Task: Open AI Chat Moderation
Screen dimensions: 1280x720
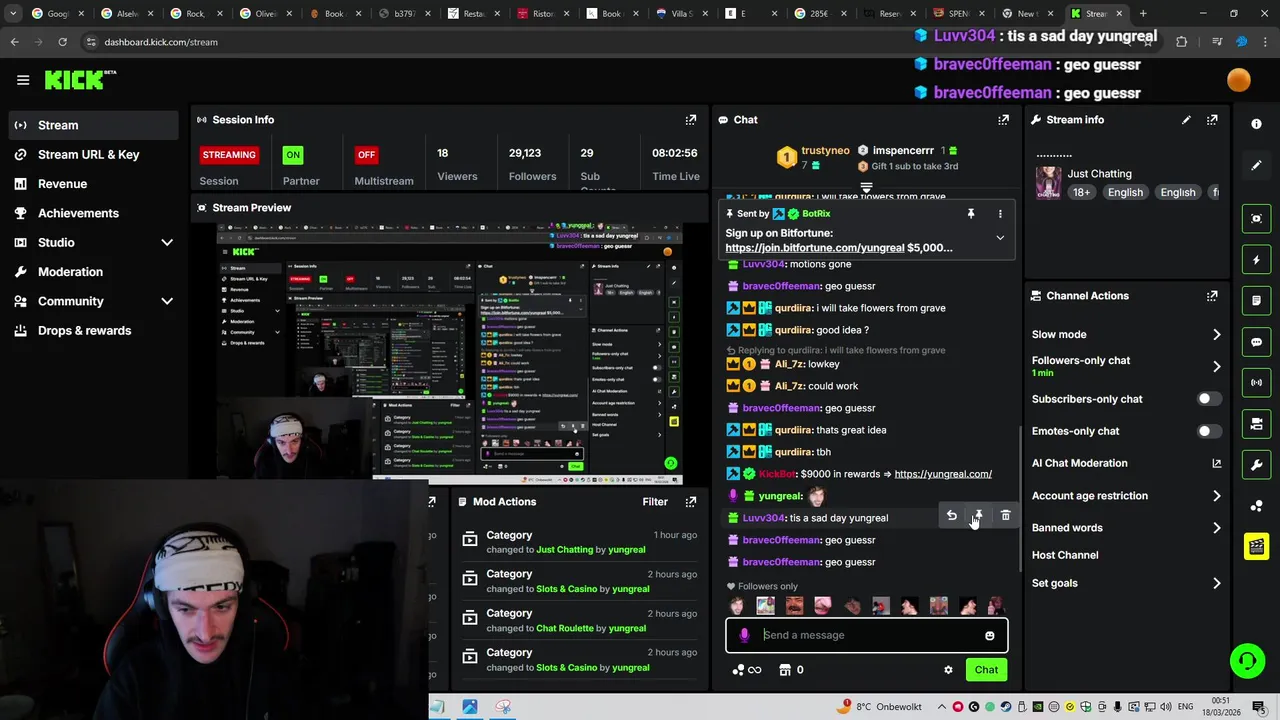Action: pos(1126,464)
